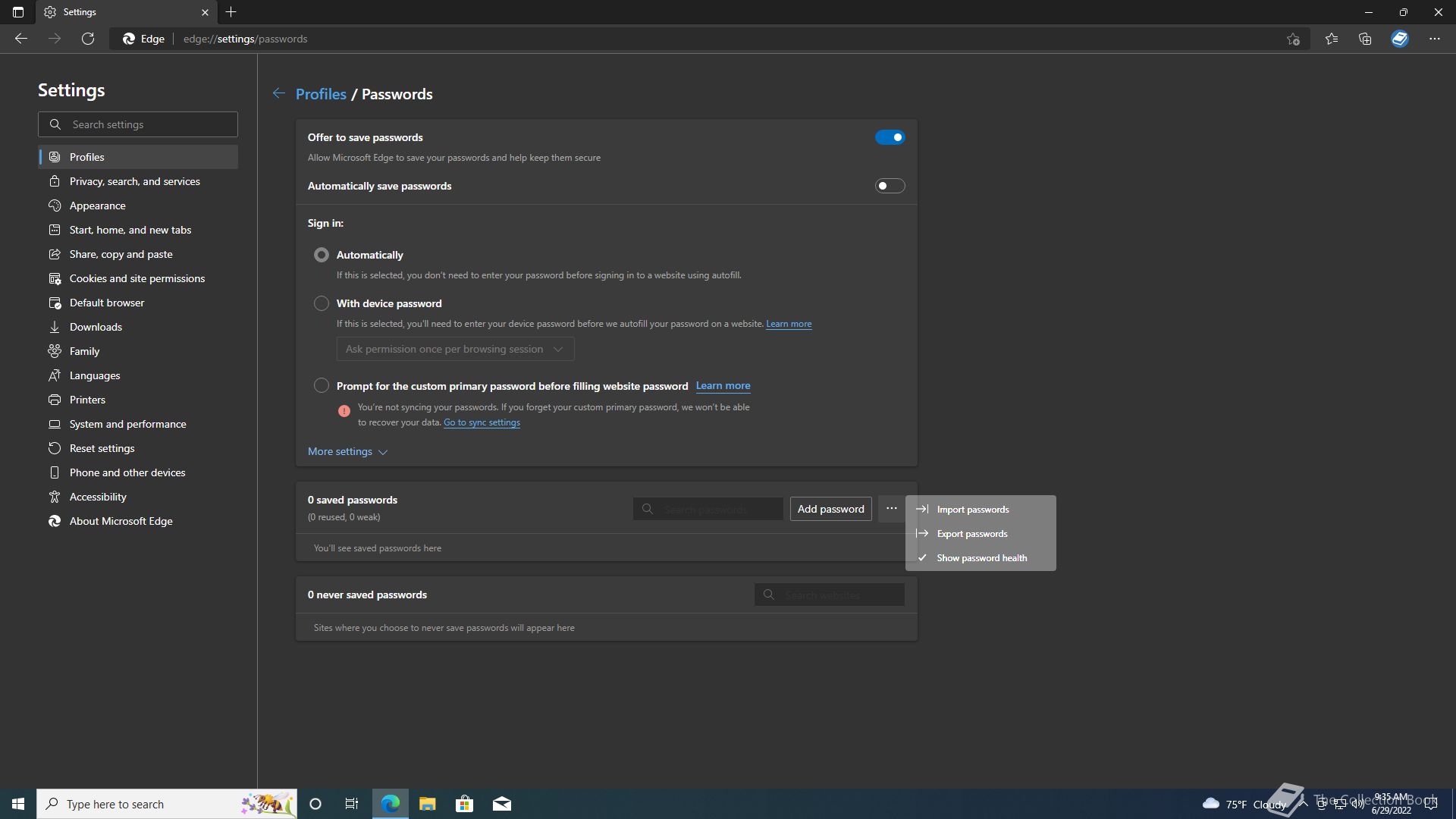Image resolution: width=1456 pixels, height=819 pixels.
Task: Toggle Offer to save passwords off
Action: pyautogui.click(x=890, y=137)
